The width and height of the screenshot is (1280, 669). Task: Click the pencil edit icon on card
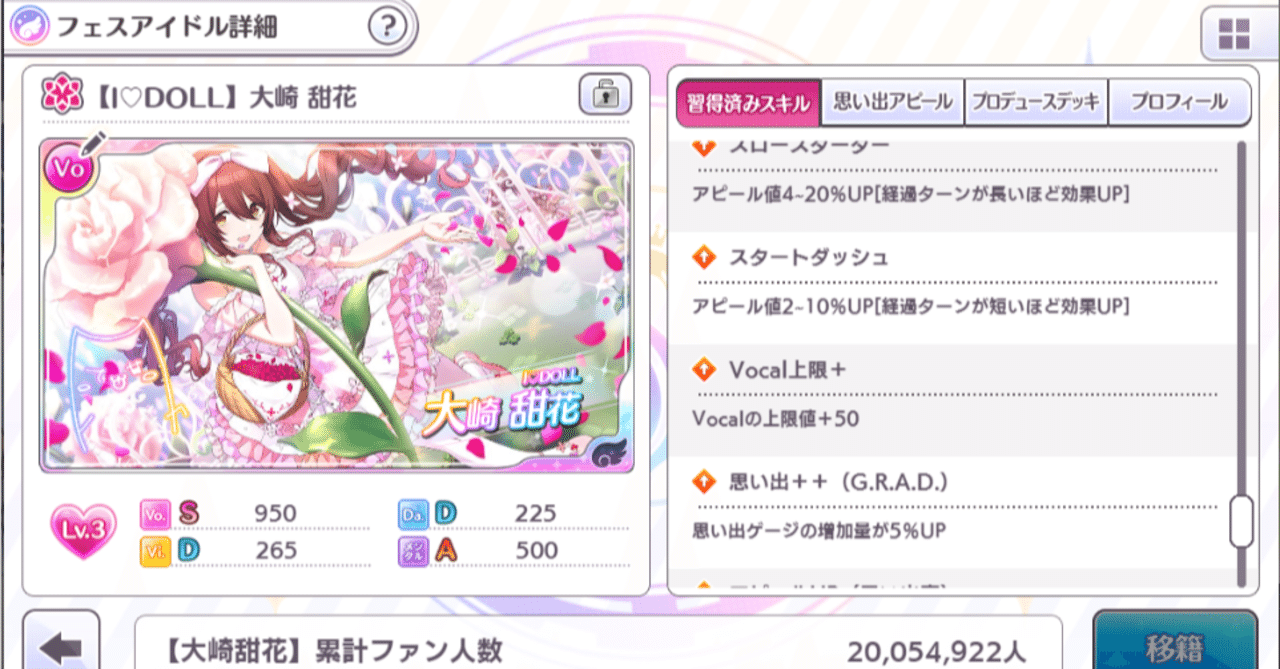point(96,145)
